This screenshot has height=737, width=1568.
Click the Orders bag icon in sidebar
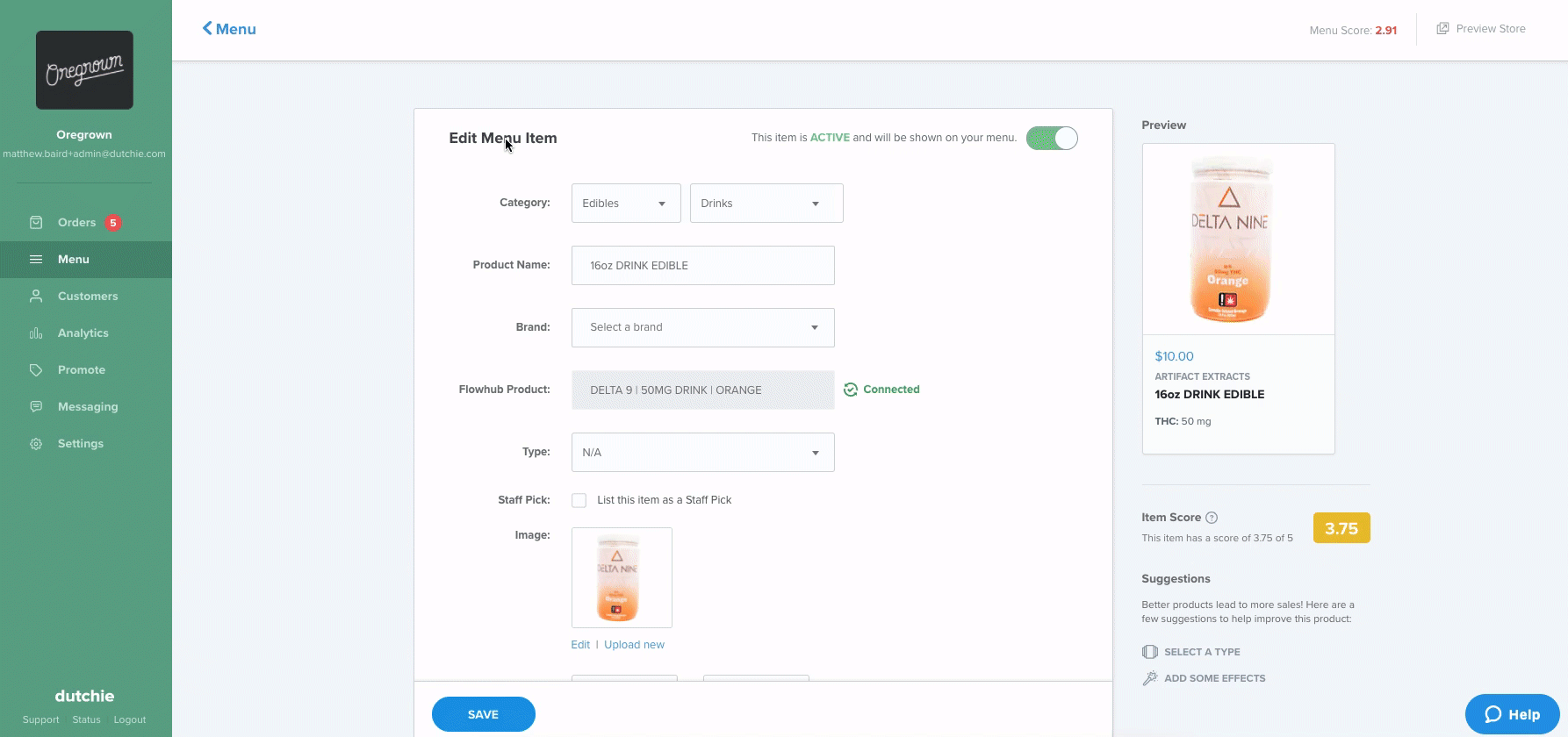pyautogui.click(x=36, y=223)
